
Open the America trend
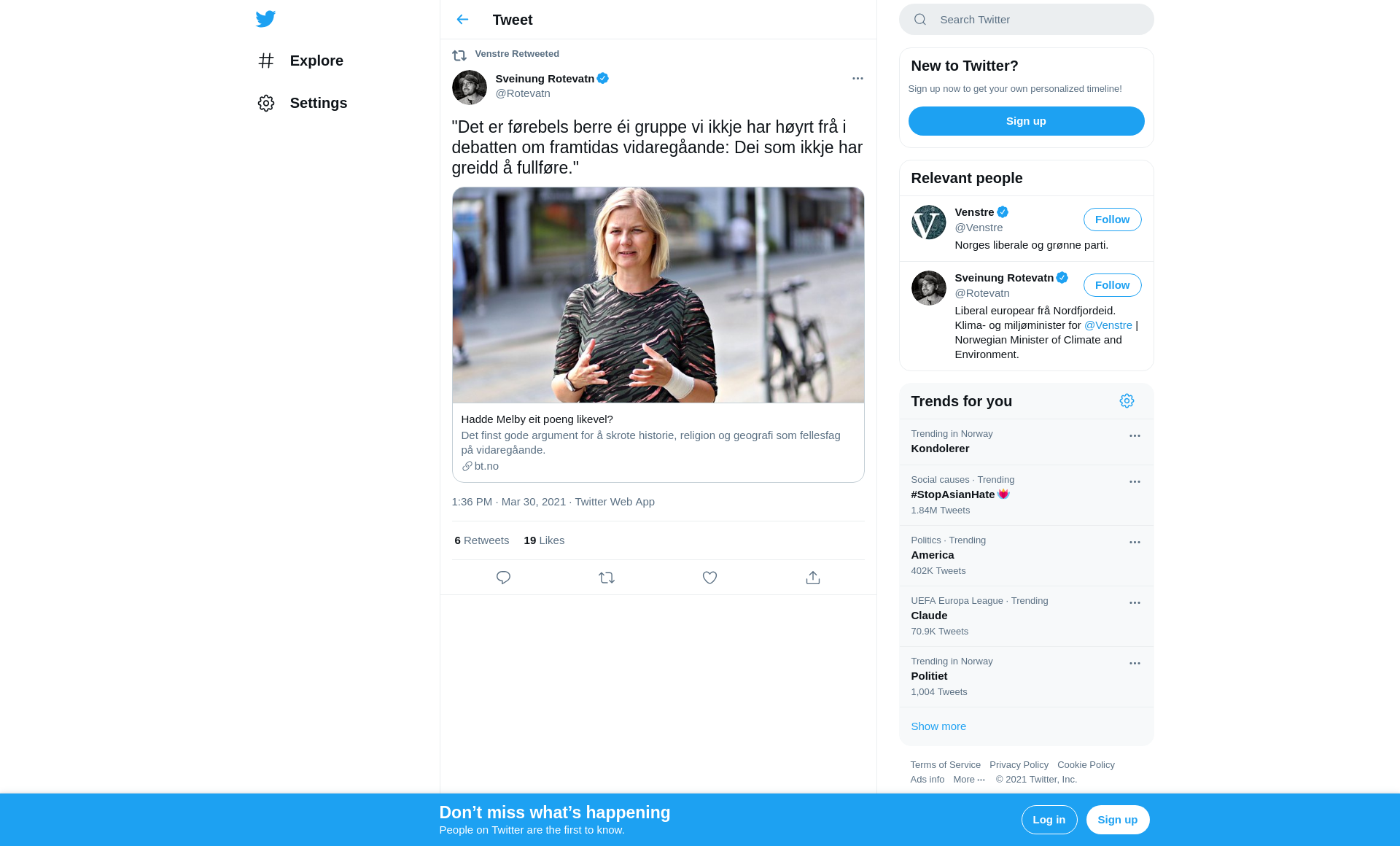1026,556
